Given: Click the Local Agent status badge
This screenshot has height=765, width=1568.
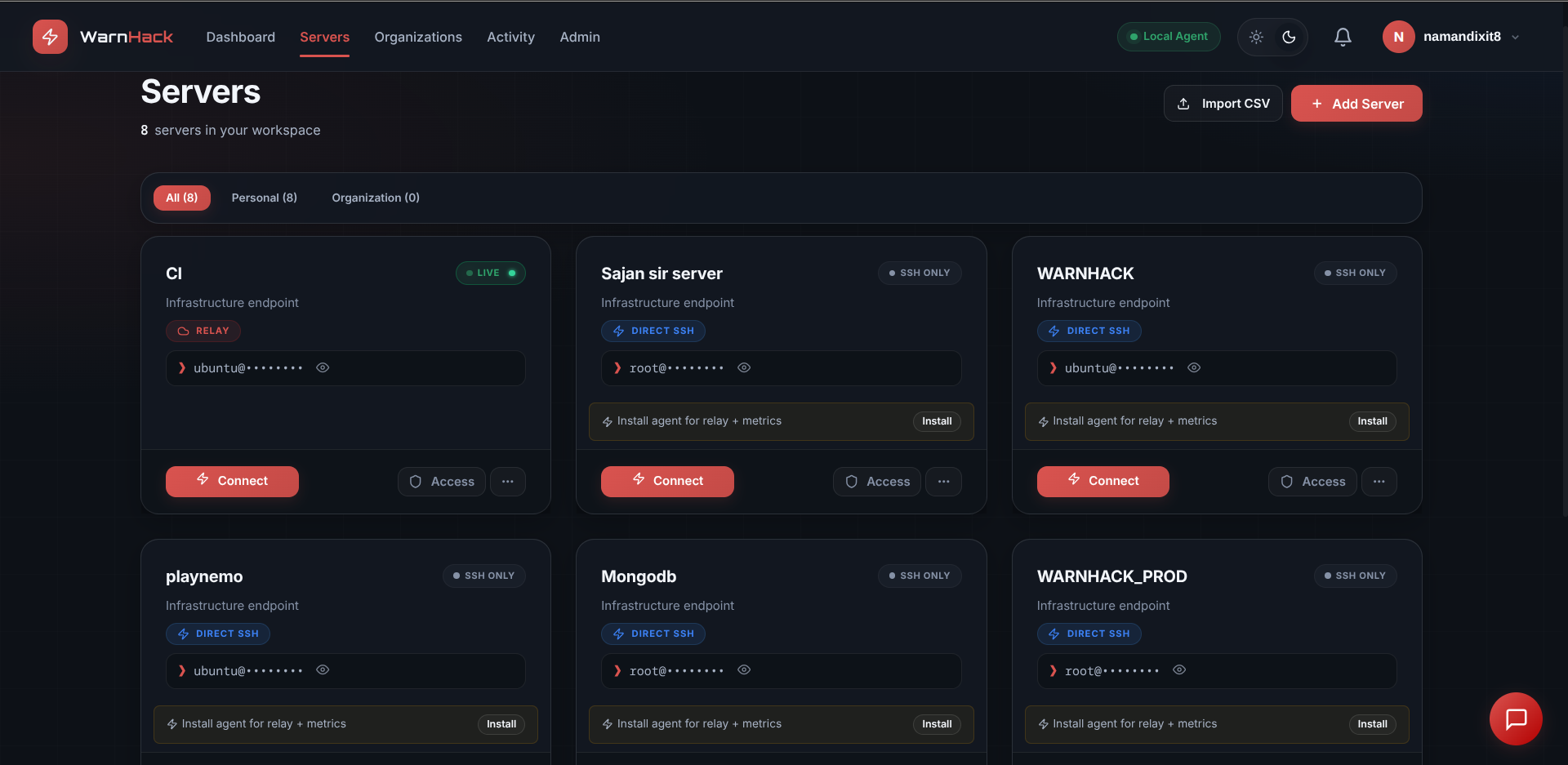Looking at the screenshot, I should pyautogui.click(x=1169, y=37).
